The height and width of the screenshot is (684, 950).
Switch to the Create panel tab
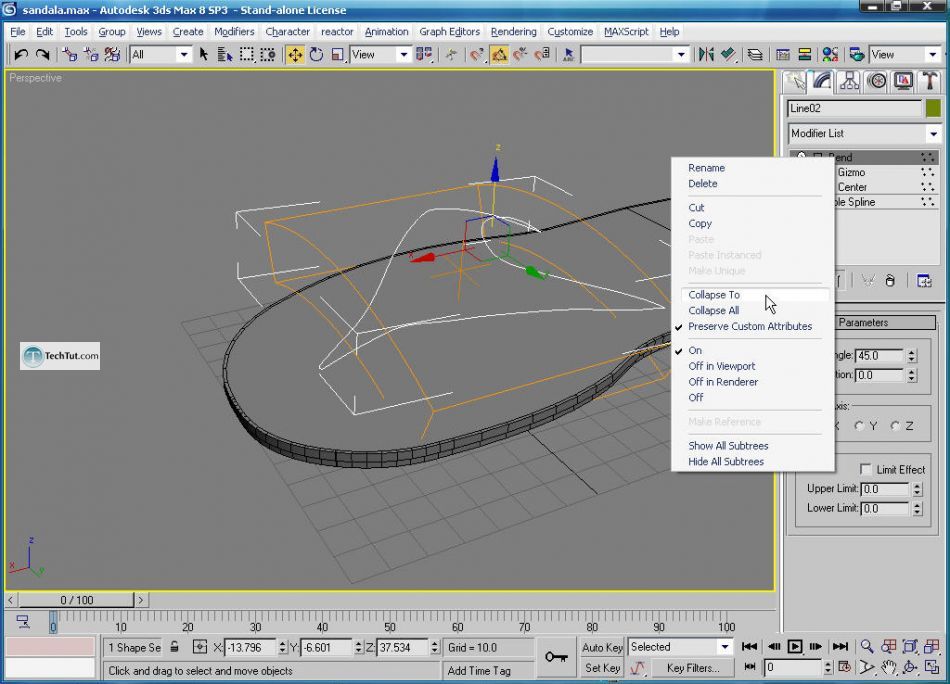coord(794,82)
